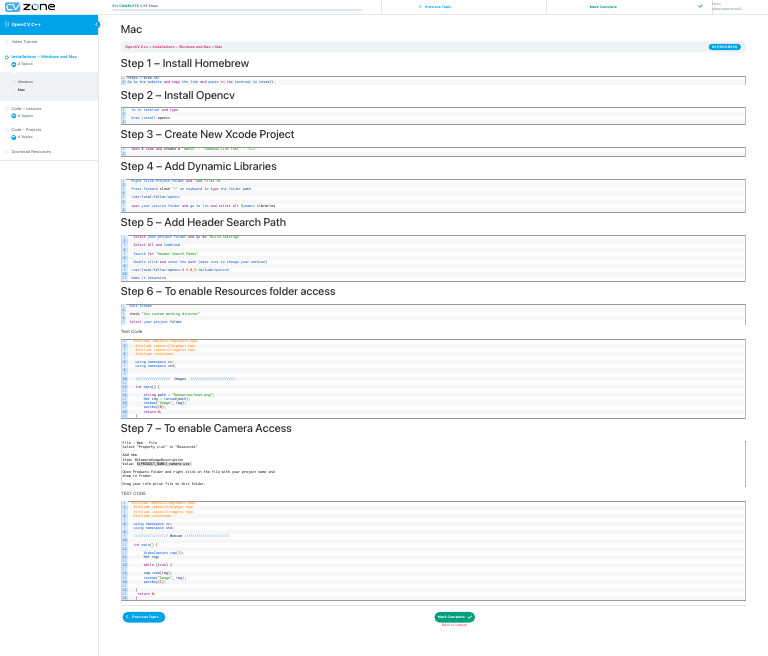This screenshot has width=768, height=656.
Task: Click the In Progress status badge
Action: (x=727, y=46)
